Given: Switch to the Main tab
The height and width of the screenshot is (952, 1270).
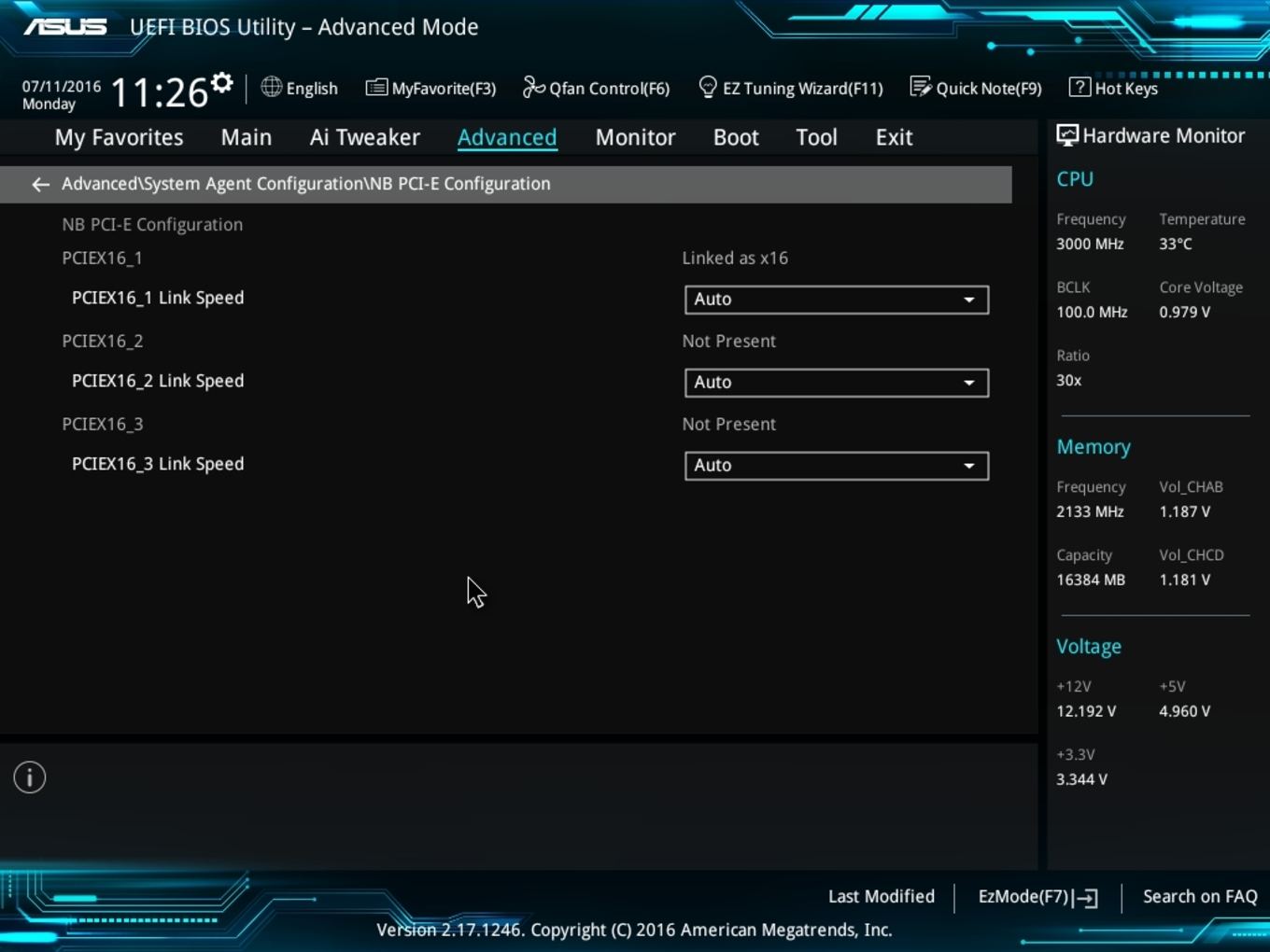Looking at the screenshot, I should [x=247, y=137].
